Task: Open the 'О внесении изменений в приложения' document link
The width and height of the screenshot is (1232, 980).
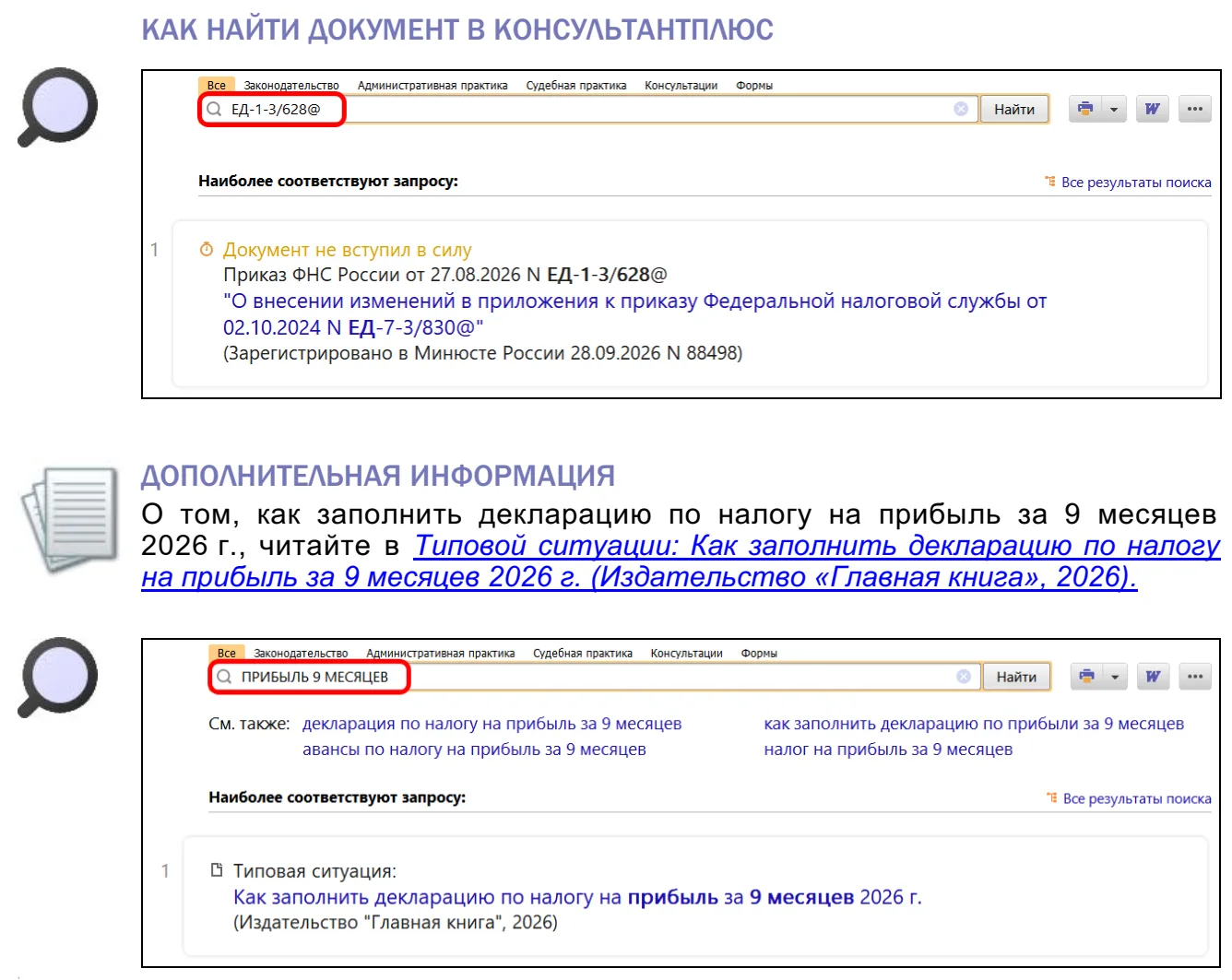Action: (634, 314)
